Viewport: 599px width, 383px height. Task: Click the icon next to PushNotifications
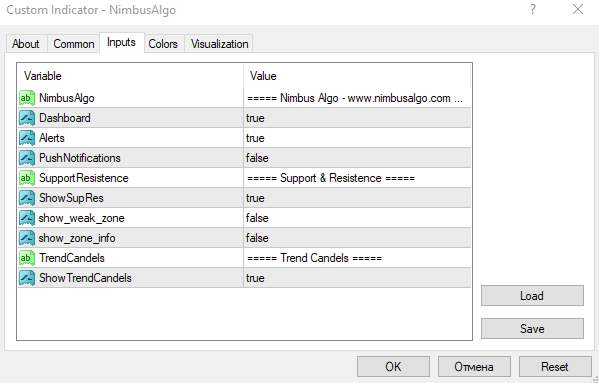[x=27, y=158]
